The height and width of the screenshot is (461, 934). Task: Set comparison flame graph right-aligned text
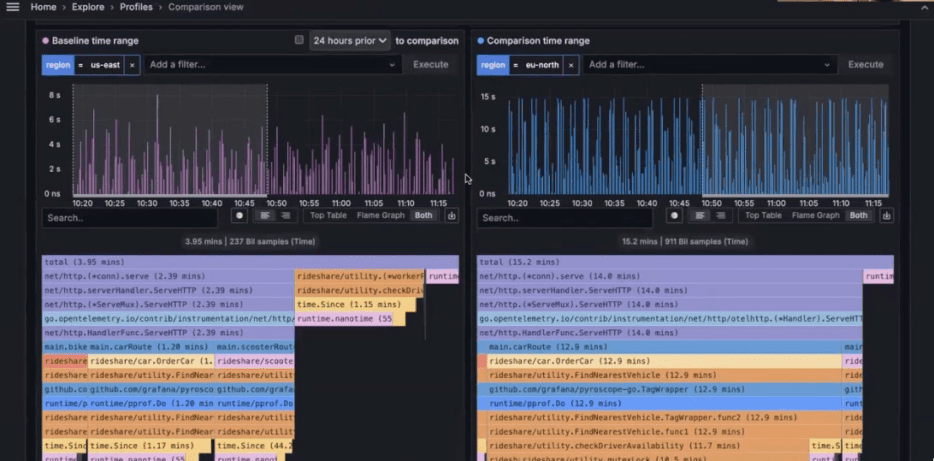coord(722,216)
